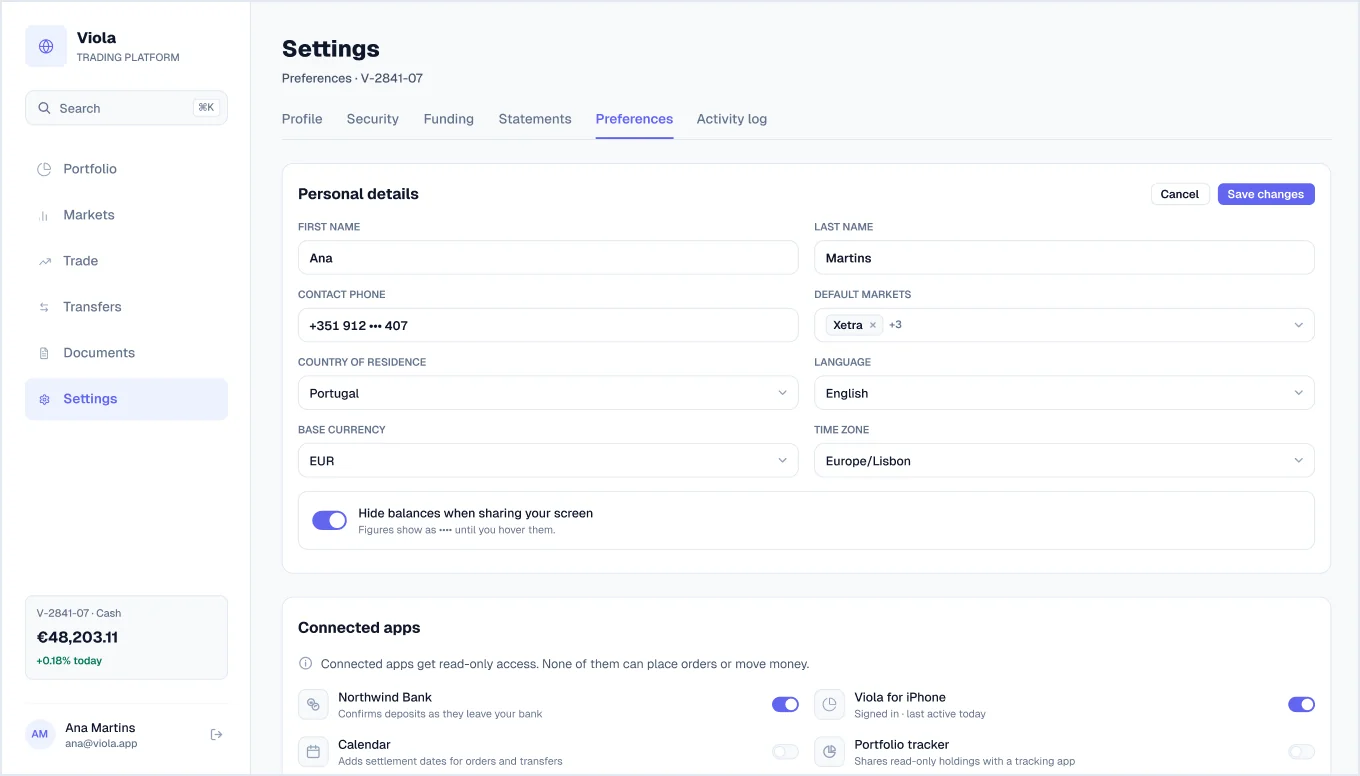The image size is (1360, 776).
Task: Enable the Calendar connection toggle
Action: click(785, 751)
